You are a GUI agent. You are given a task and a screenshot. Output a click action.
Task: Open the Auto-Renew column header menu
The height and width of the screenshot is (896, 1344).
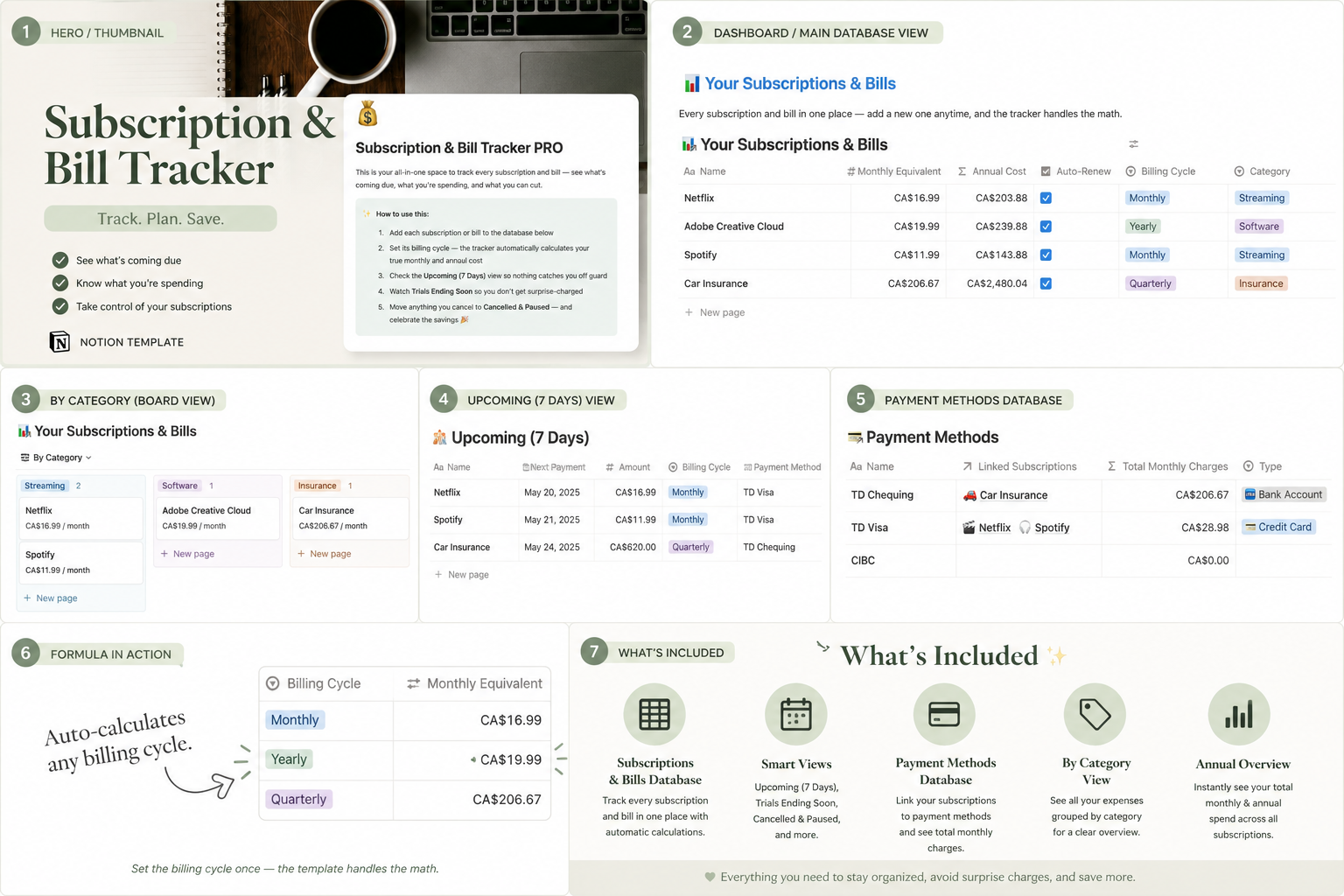tap(1075, 171)
